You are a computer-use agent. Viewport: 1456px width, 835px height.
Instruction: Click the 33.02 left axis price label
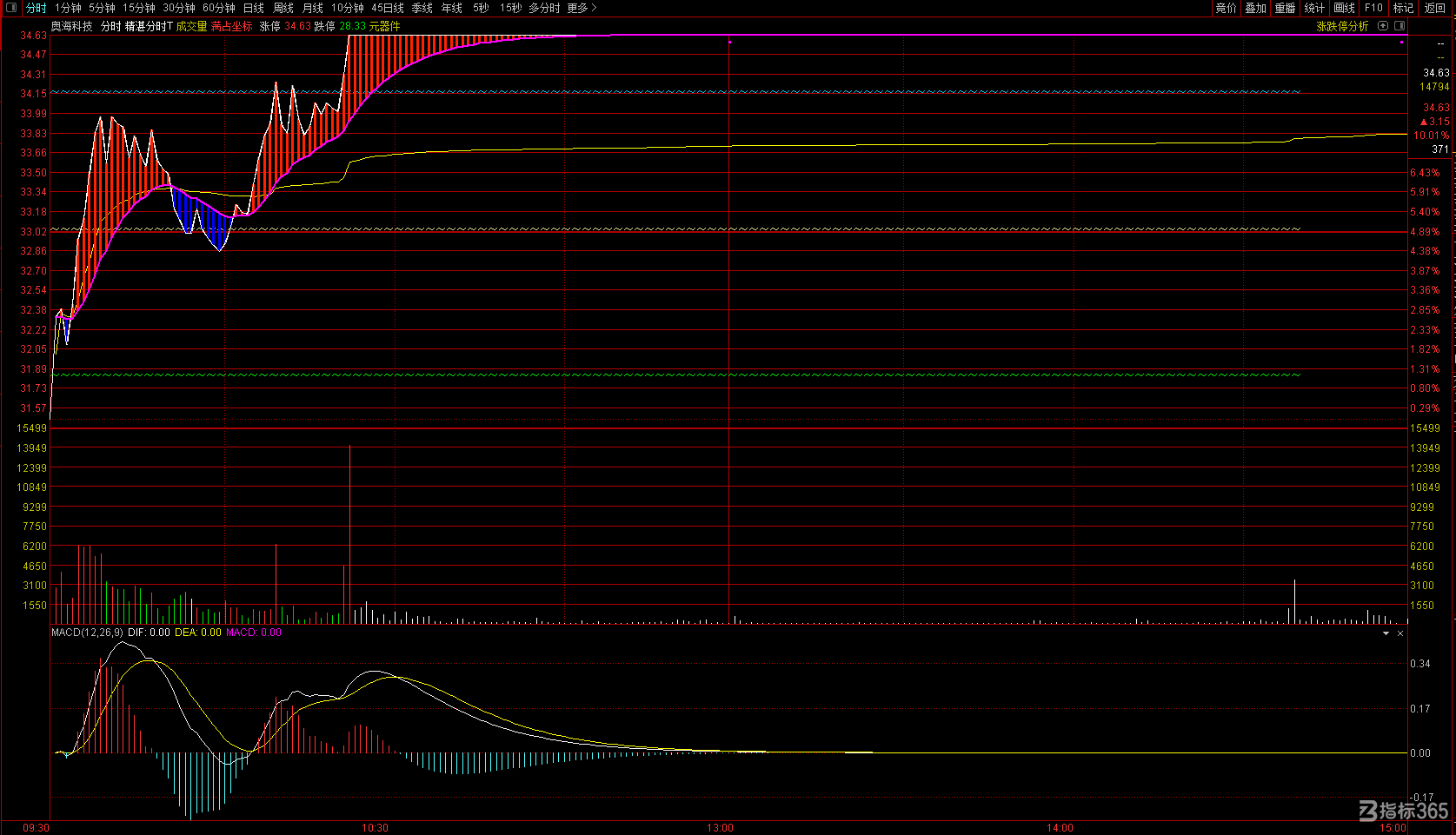coord(34,232)
